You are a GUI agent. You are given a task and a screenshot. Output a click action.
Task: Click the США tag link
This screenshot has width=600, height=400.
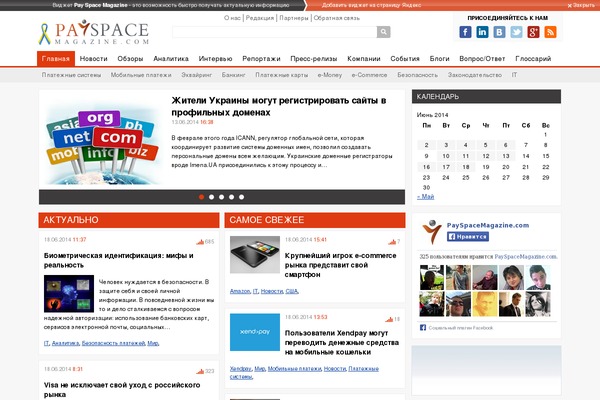(292, 291)
